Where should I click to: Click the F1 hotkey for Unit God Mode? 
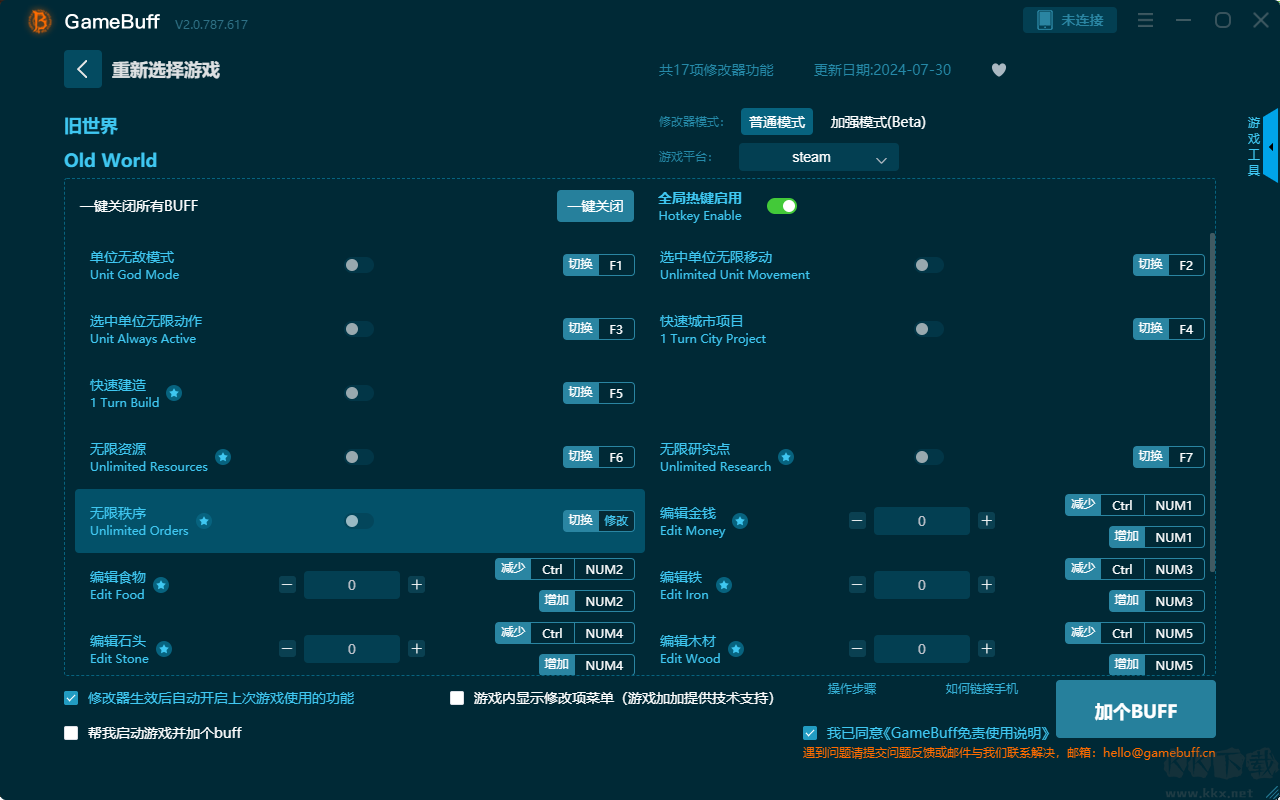click(x=616, y=265)
